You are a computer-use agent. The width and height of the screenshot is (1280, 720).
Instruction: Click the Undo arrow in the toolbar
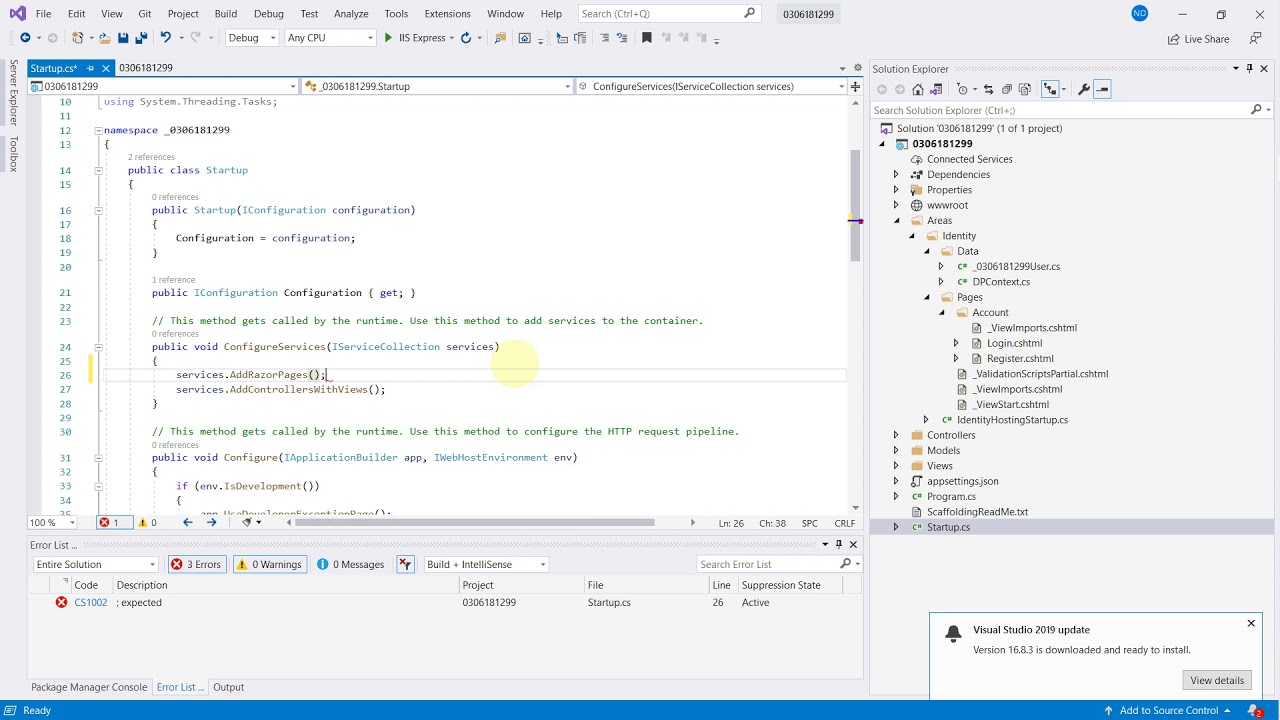coord(166,38)
